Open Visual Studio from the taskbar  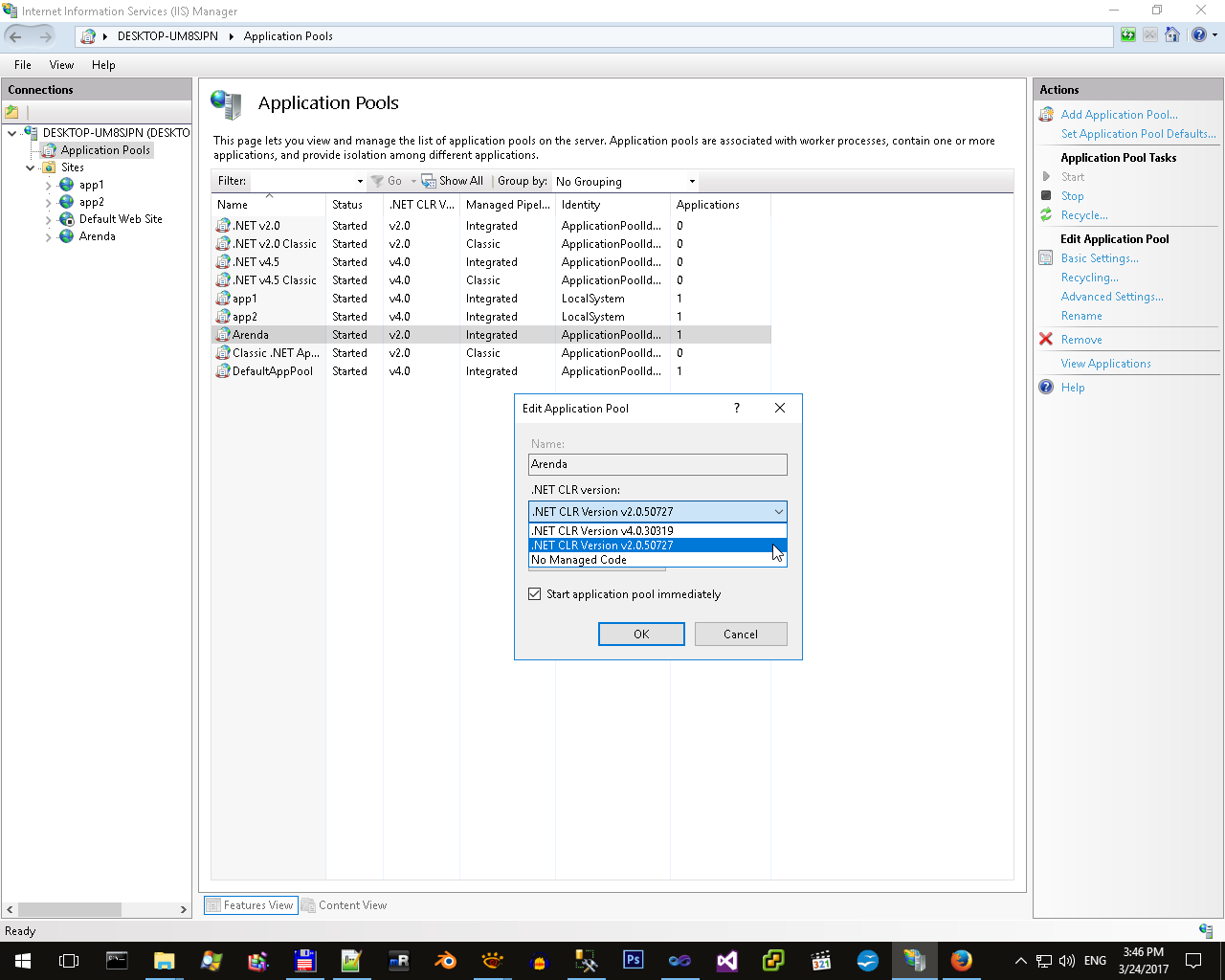(726, 960)
